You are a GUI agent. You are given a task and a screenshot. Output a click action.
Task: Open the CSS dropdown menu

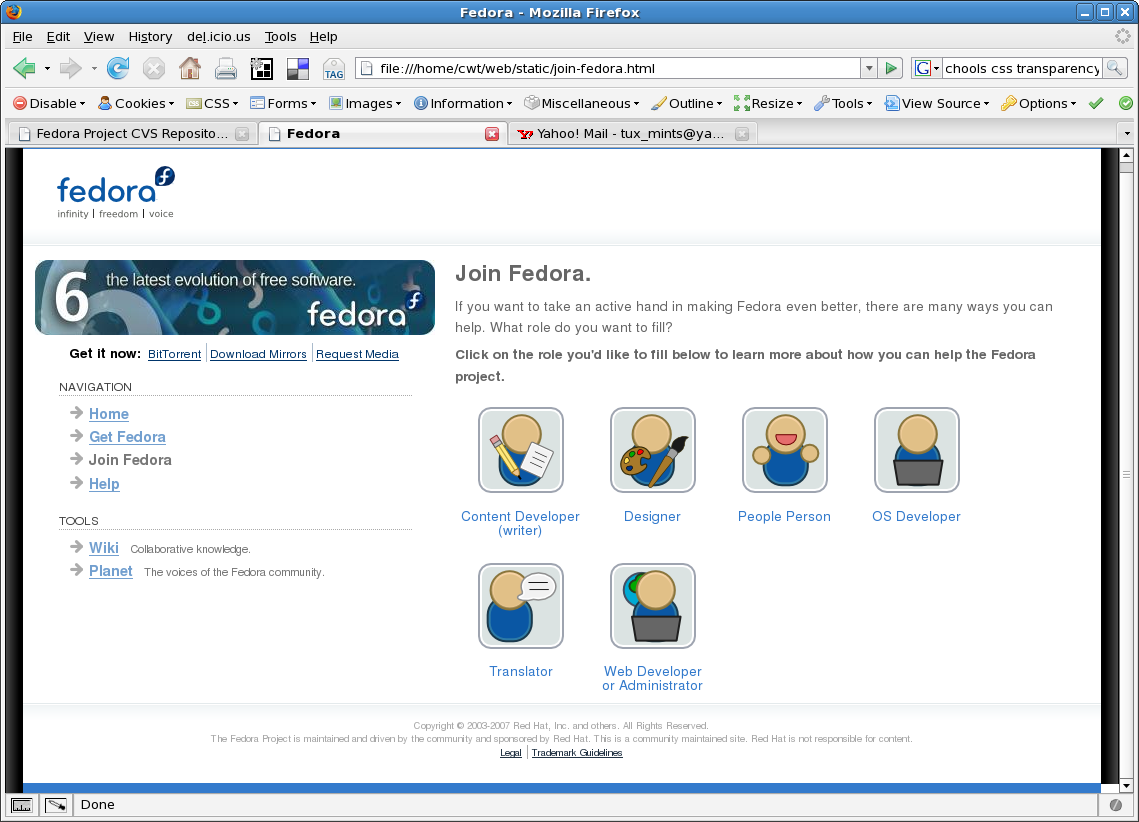[212, 103]
